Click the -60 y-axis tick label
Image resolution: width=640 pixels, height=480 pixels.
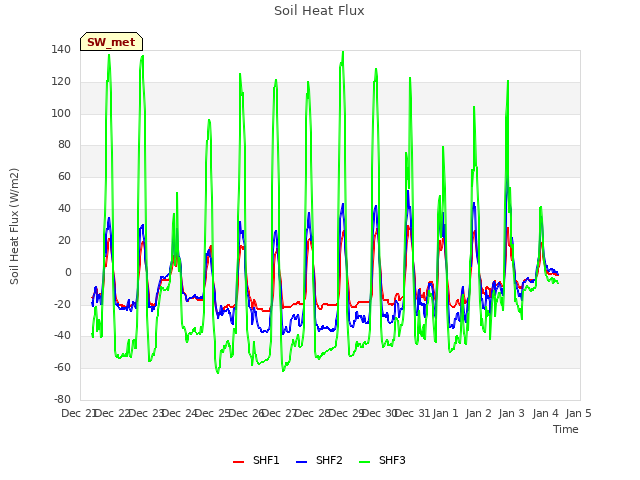click(62, 368)
